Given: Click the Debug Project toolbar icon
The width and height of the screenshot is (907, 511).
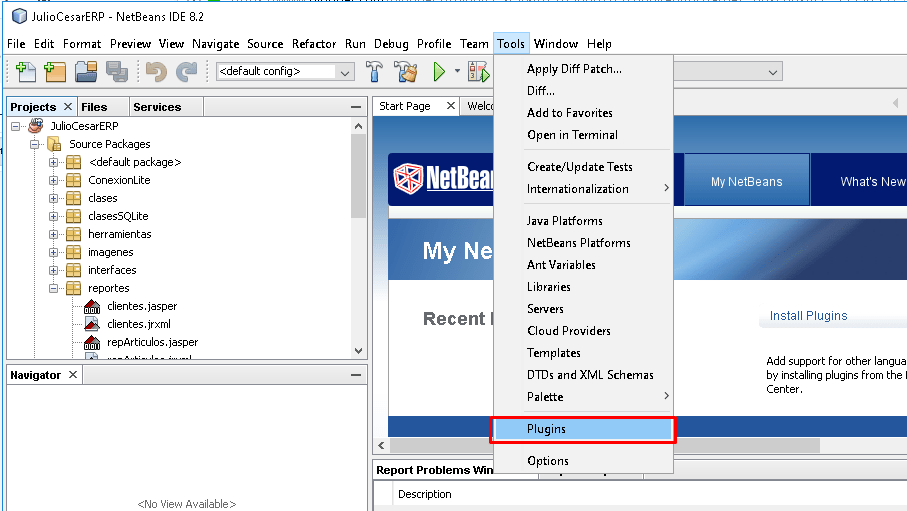Looking at the screenshot, I should coord(479,72).
